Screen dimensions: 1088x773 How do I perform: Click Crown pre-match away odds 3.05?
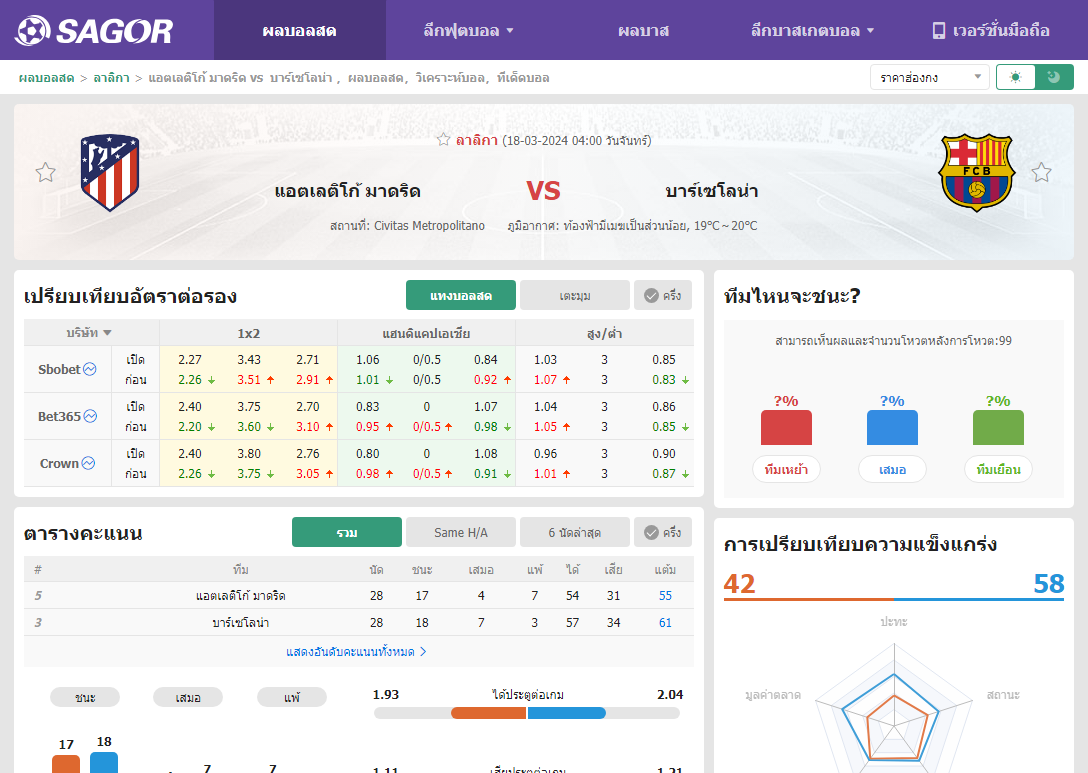[x=308, y=474]
